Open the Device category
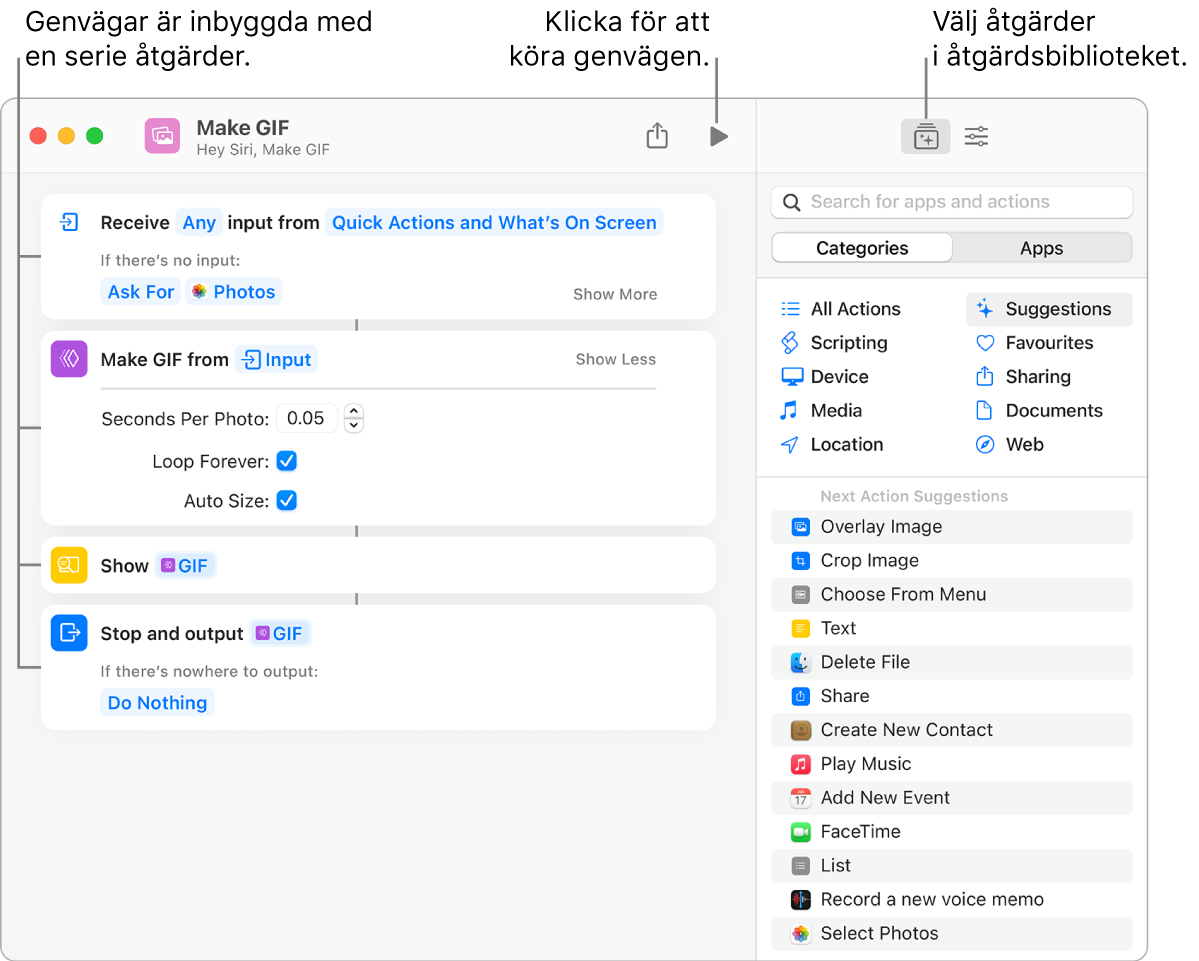 [824, 377]
